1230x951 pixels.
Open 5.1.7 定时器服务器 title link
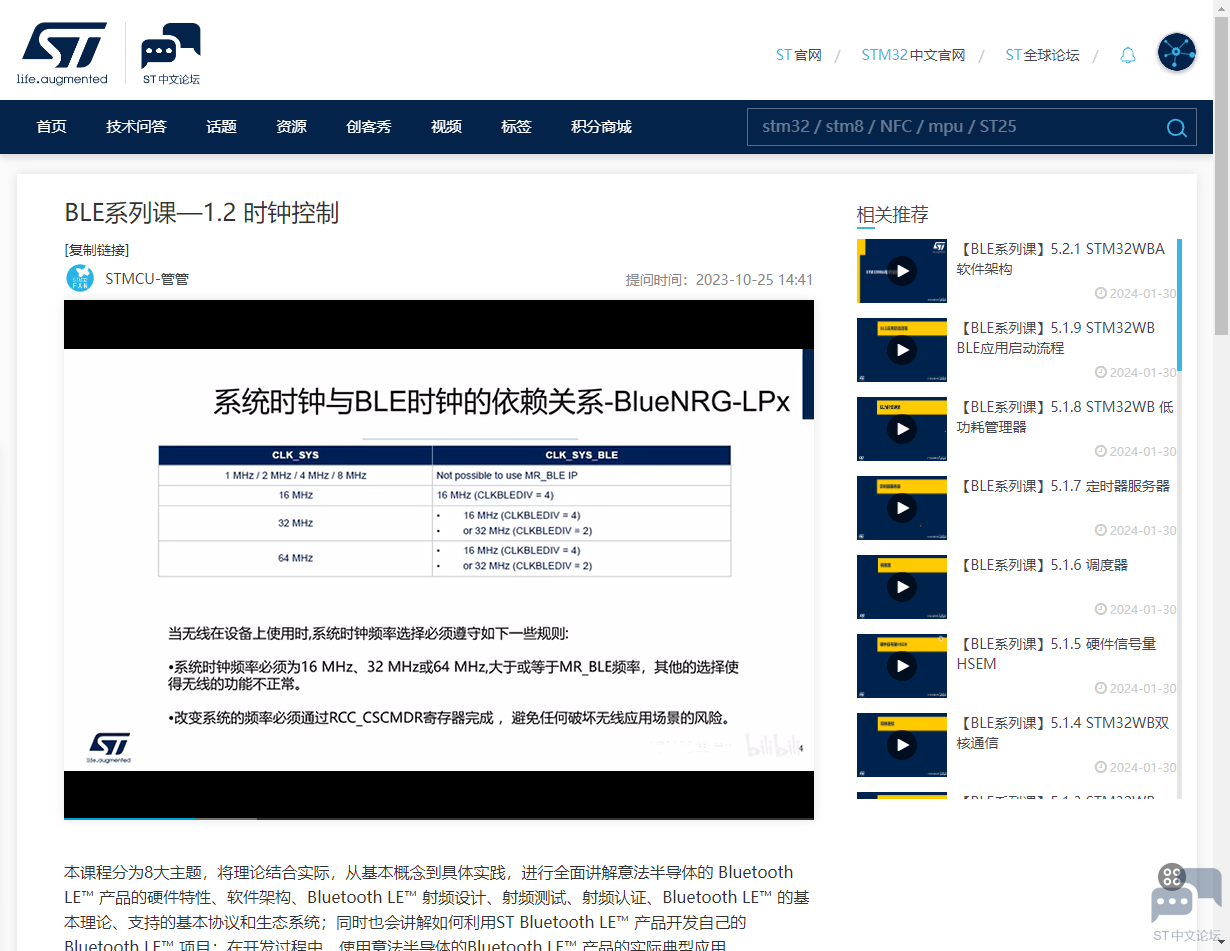pyautogui.click(x=1063, y=486)
